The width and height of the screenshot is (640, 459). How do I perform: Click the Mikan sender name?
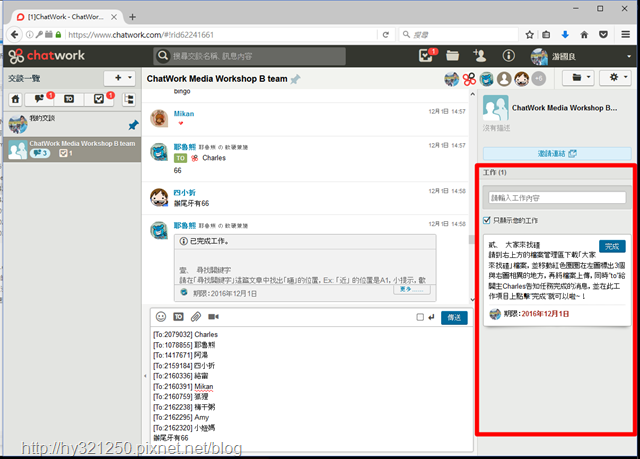point(184,113)
